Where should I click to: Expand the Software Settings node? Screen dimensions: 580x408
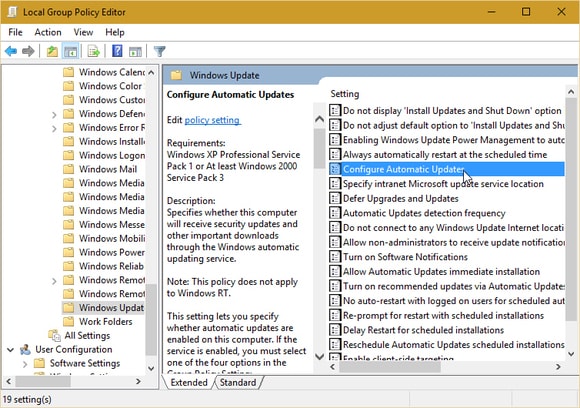(25, 364)
